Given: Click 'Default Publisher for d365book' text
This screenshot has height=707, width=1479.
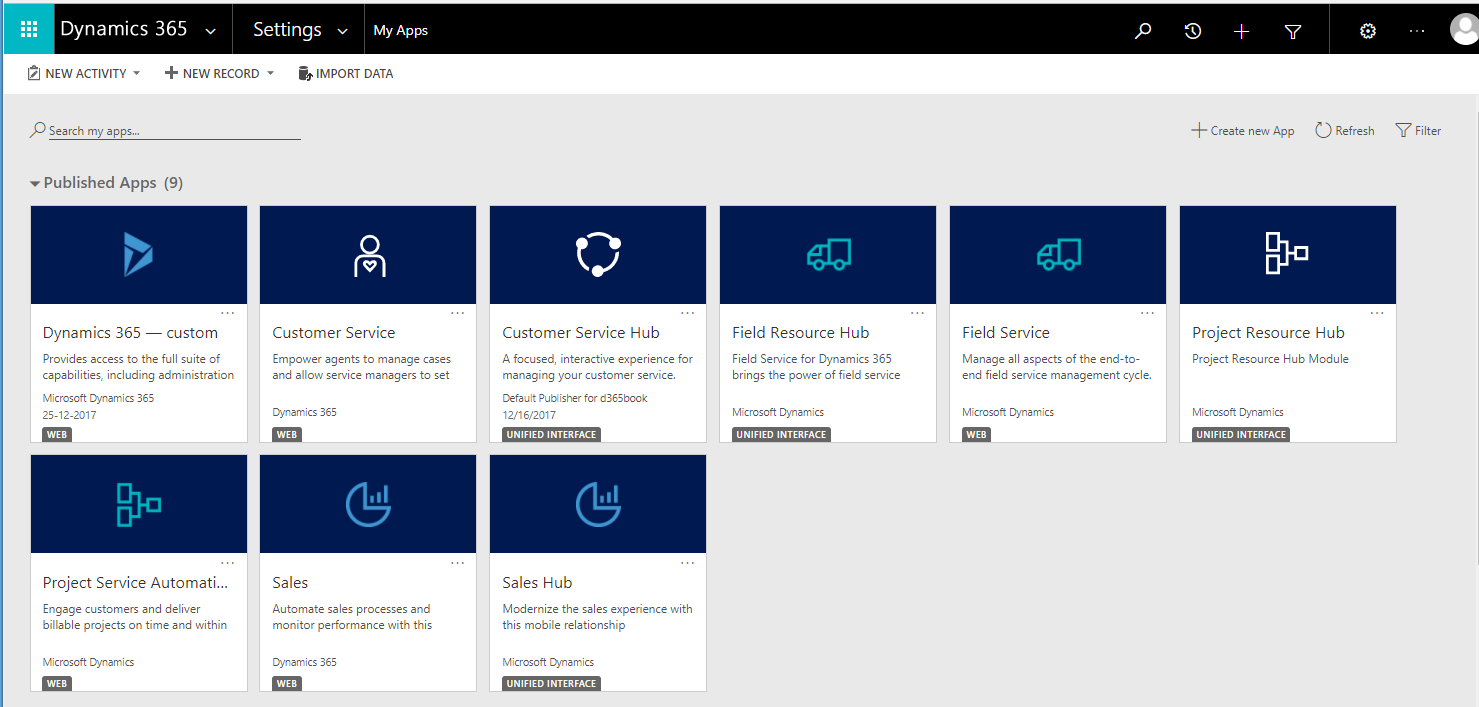Looking at the screenshot, I should 575,398.
